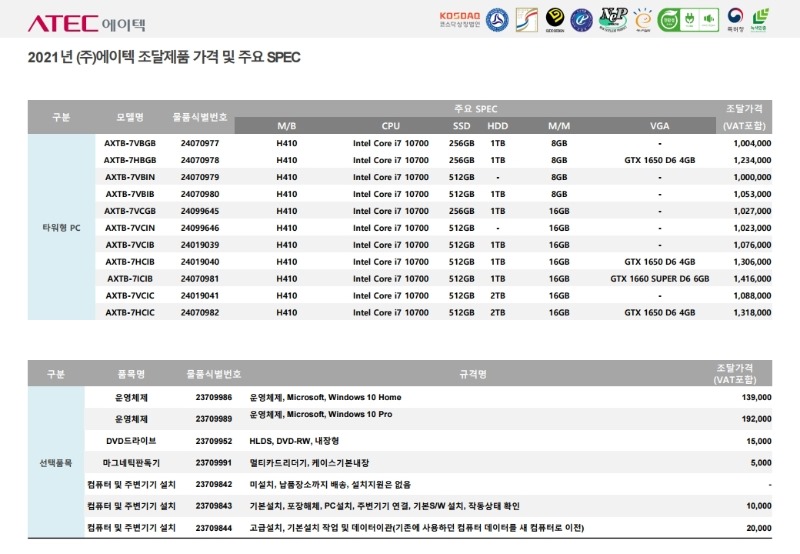Click the option price 139,000
This screenshot has width=800, height=554.
757,397
